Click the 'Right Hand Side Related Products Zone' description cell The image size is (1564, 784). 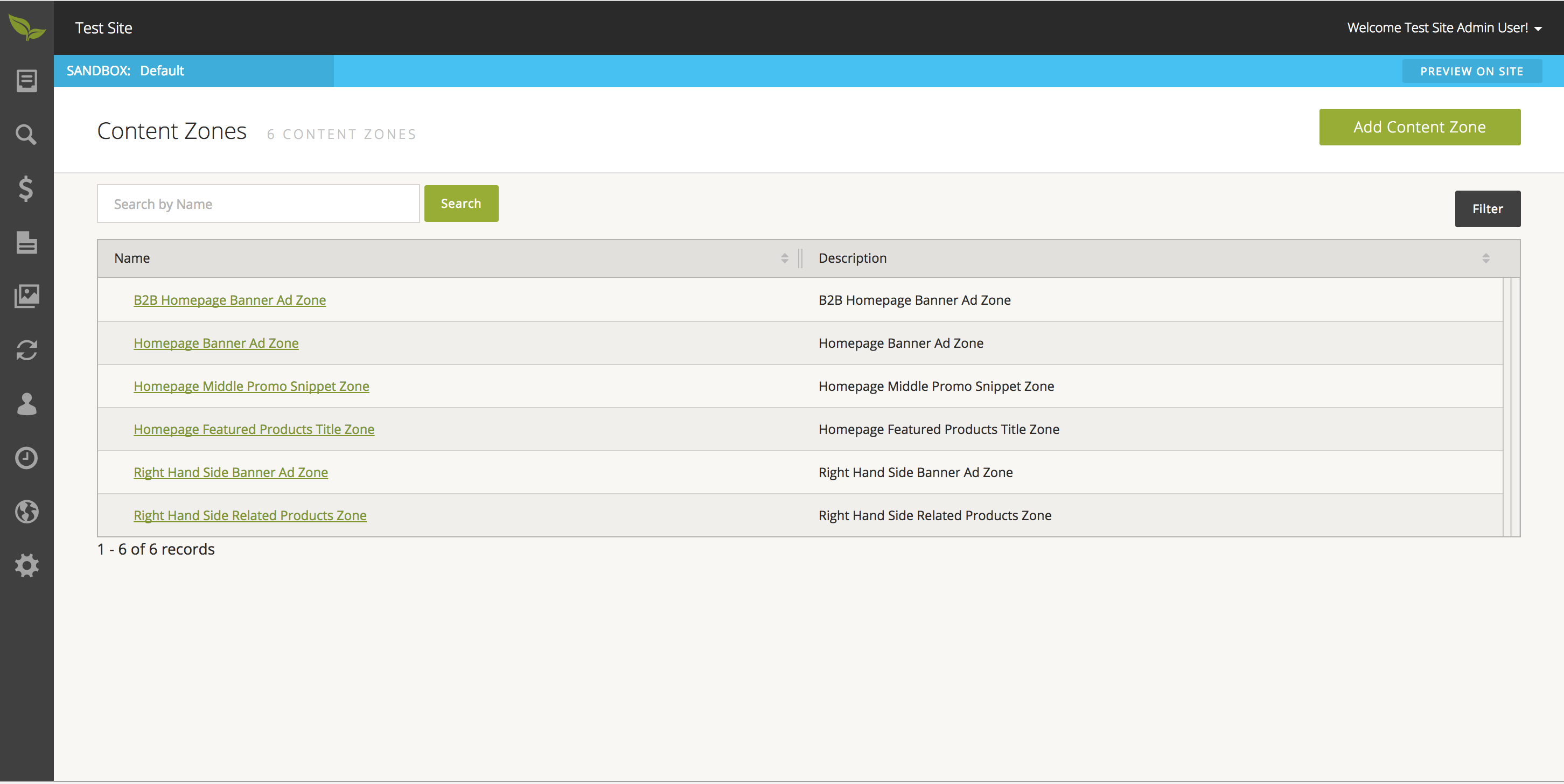click(935, 515)
